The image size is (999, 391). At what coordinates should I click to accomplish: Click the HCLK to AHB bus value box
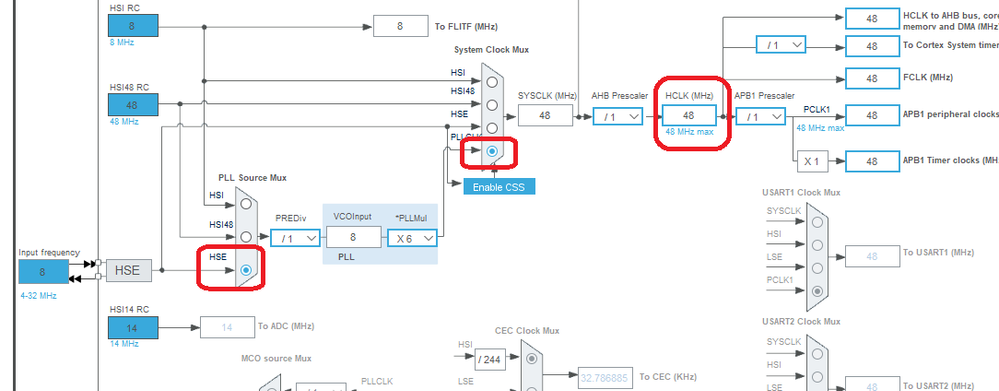click(872, 18)
